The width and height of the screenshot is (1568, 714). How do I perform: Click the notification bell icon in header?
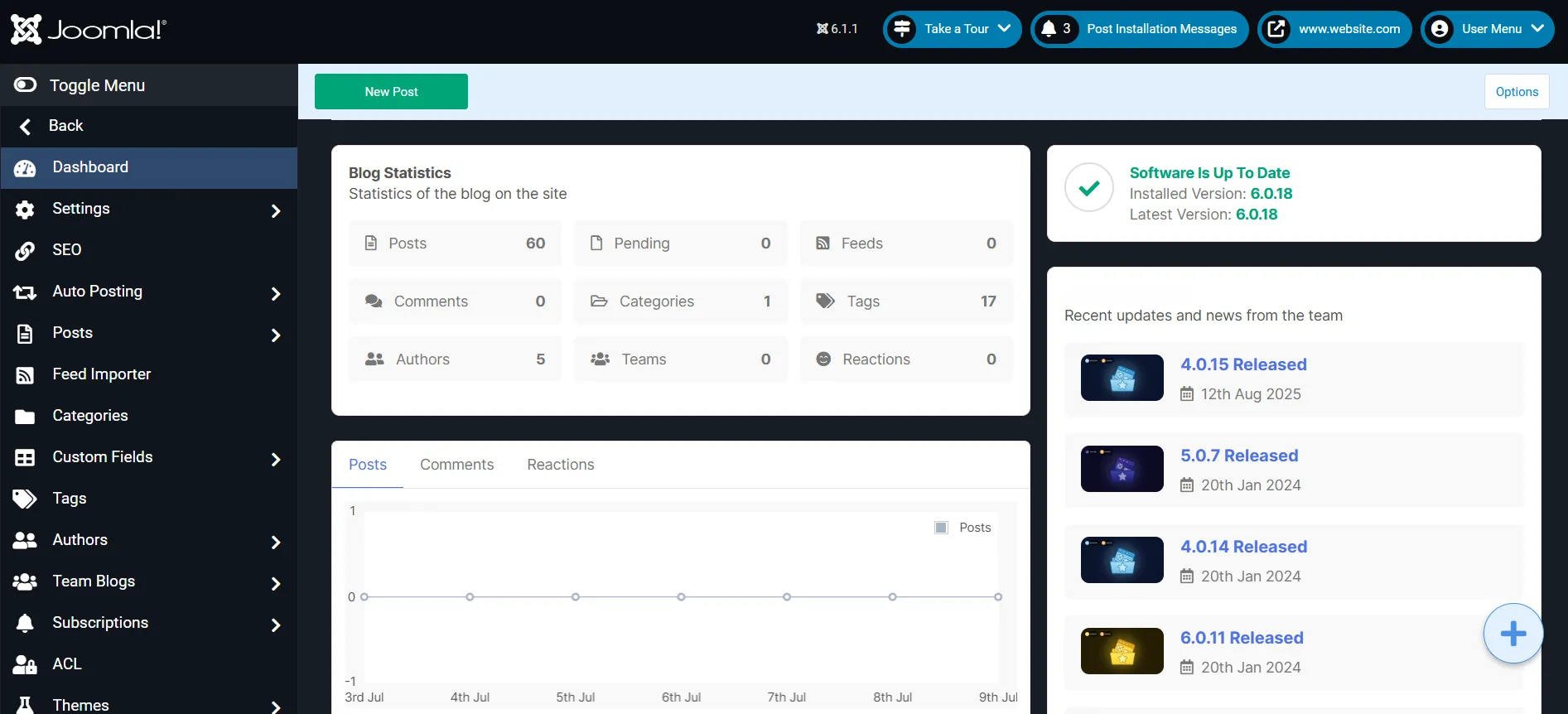pyautogui.click(x=1049, y=29)
